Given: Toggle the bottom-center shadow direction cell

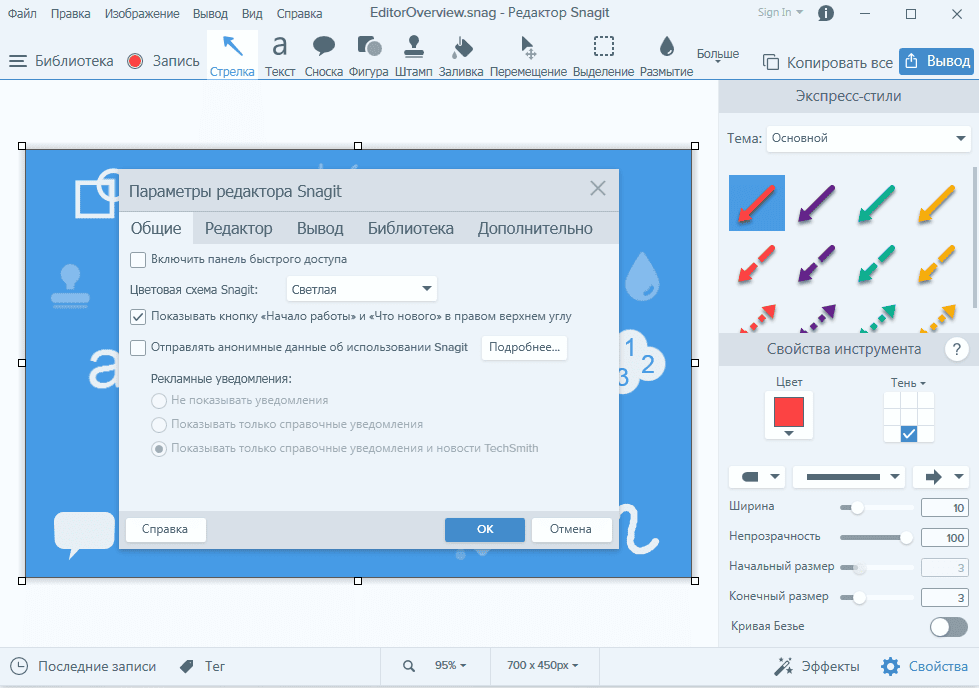Looking at the screenshot, I should pos(908,433).
